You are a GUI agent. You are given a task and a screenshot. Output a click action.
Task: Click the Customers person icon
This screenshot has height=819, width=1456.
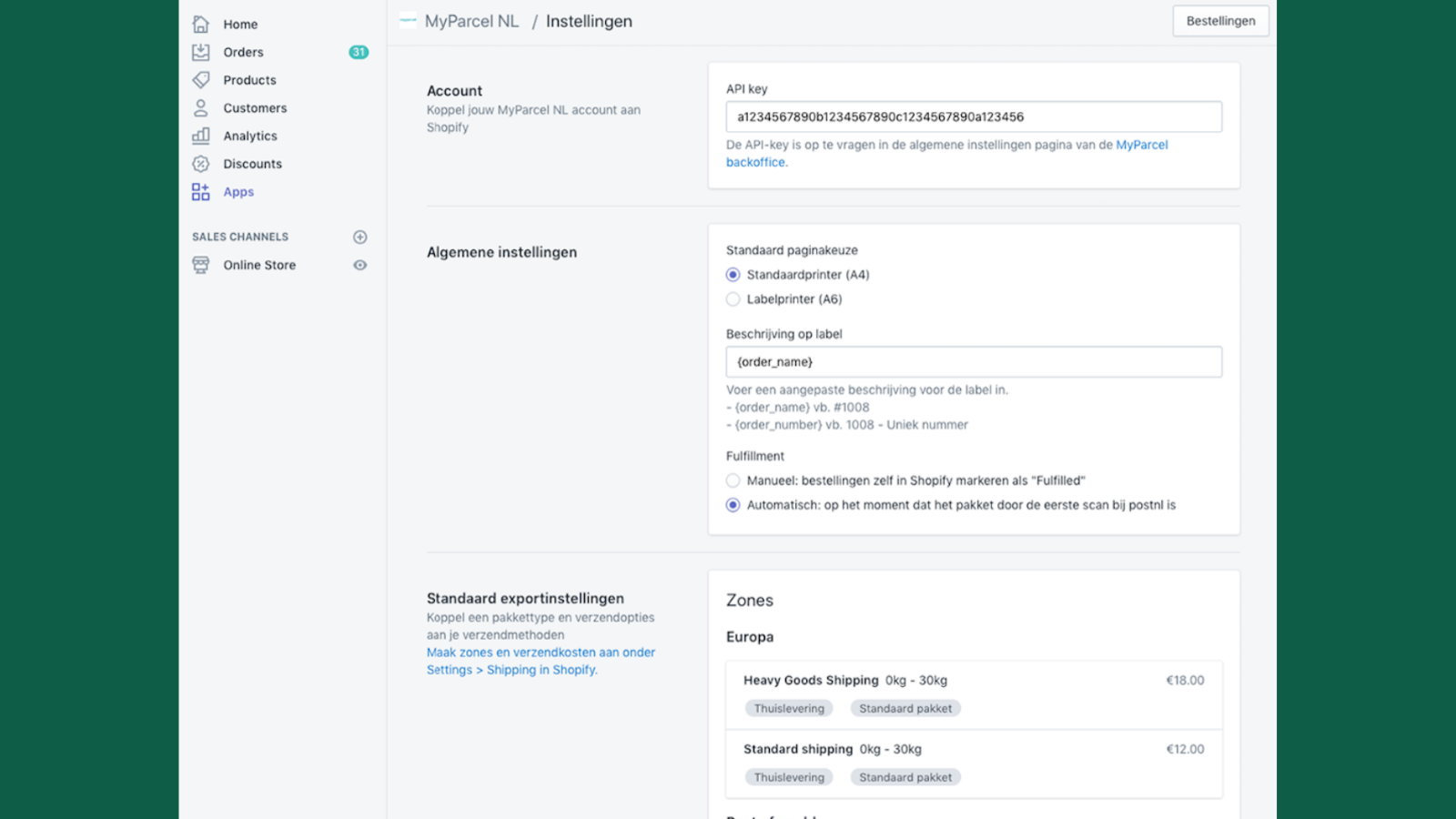[201, 107]
